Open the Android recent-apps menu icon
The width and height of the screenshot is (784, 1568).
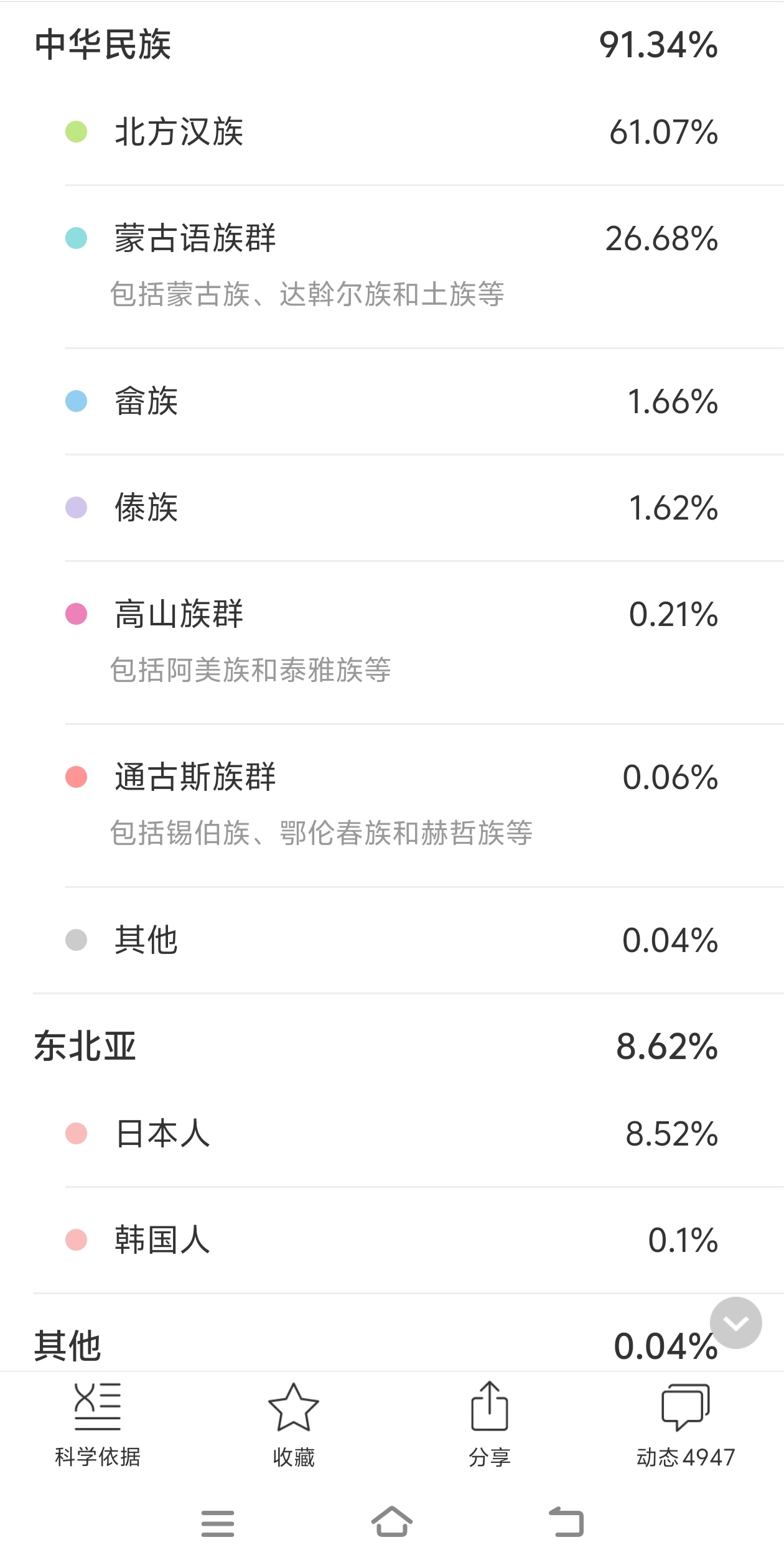pos(218,1523)
